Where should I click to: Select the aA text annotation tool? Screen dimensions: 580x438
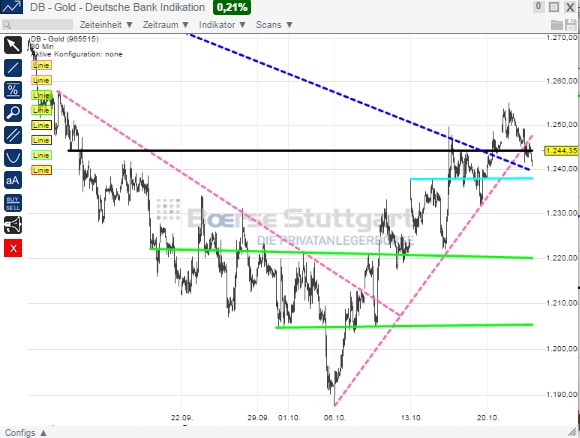[x=13, y=181]
